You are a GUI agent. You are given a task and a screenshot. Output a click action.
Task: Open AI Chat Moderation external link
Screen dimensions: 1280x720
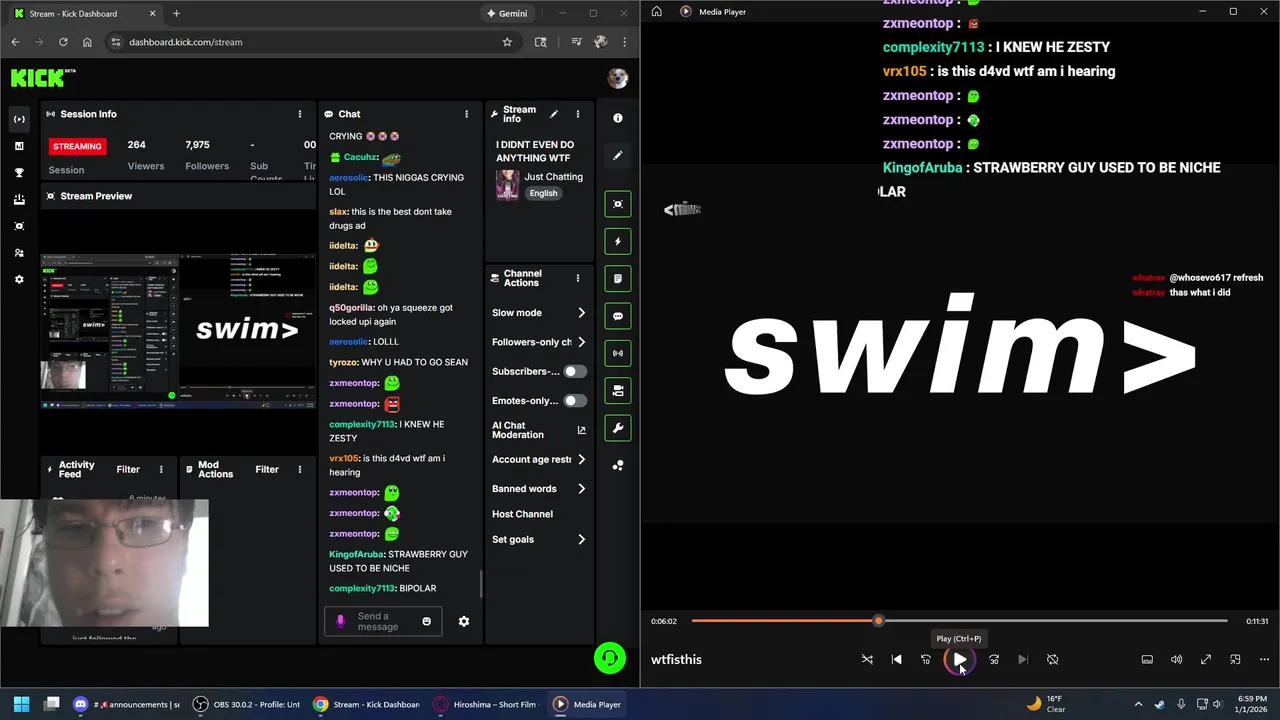click(x=582, y=430)
